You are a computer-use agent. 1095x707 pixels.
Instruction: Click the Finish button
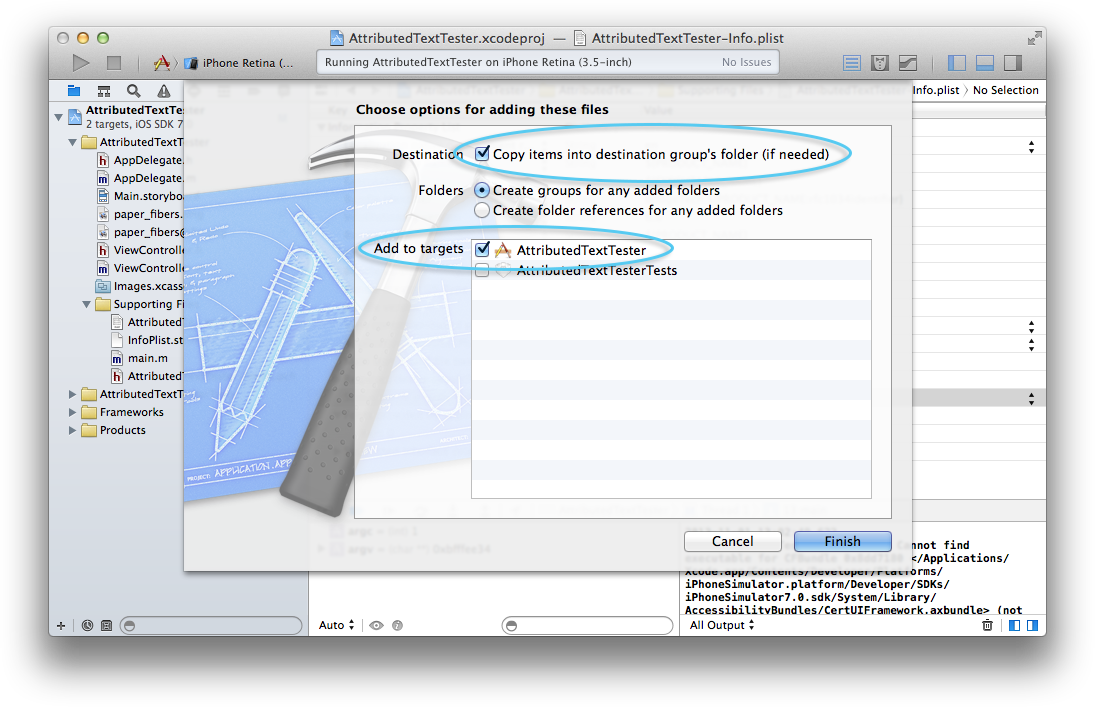[843, 541]
